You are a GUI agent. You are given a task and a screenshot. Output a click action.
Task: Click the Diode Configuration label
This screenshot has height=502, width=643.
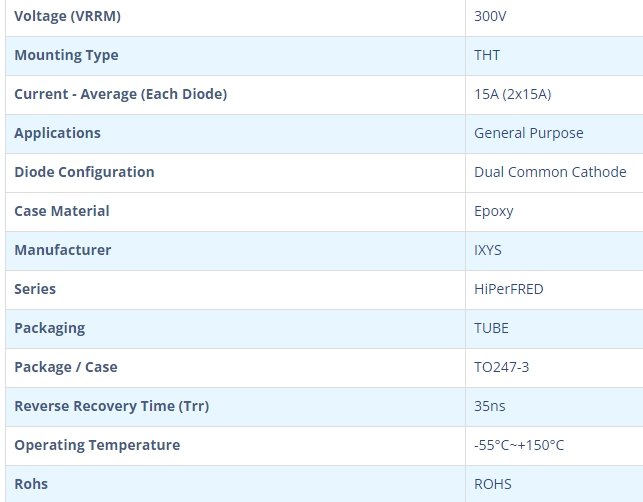[x=85, y=172]
